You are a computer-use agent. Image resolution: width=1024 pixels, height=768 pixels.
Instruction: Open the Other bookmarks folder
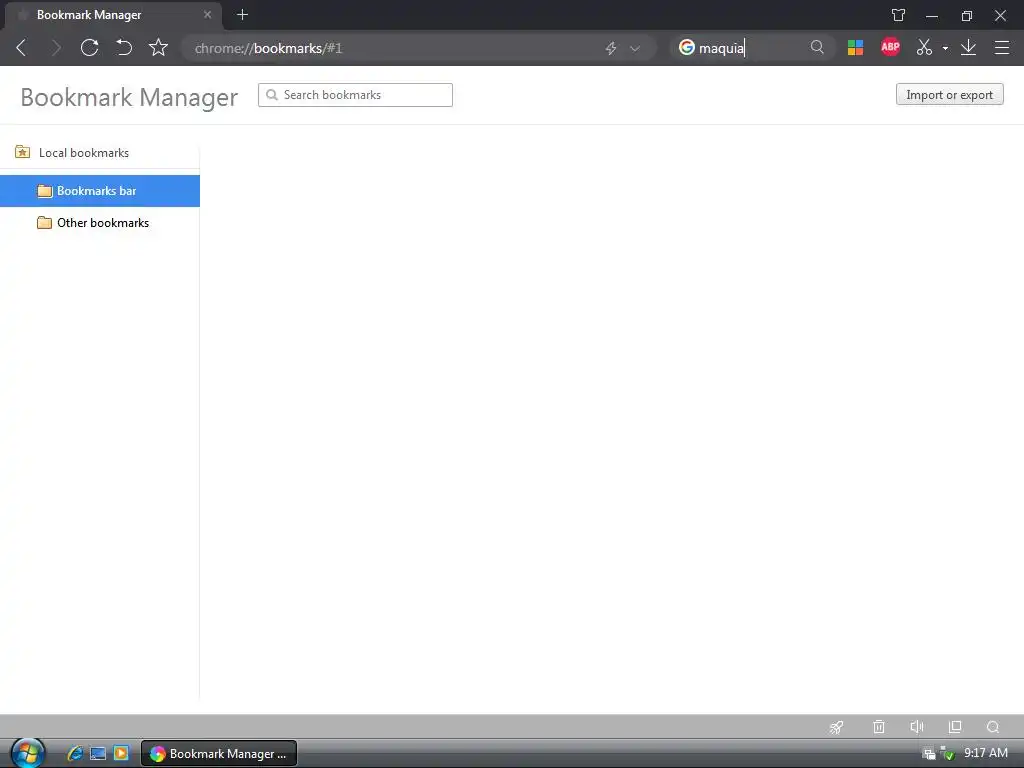click(x=100, y=223)
